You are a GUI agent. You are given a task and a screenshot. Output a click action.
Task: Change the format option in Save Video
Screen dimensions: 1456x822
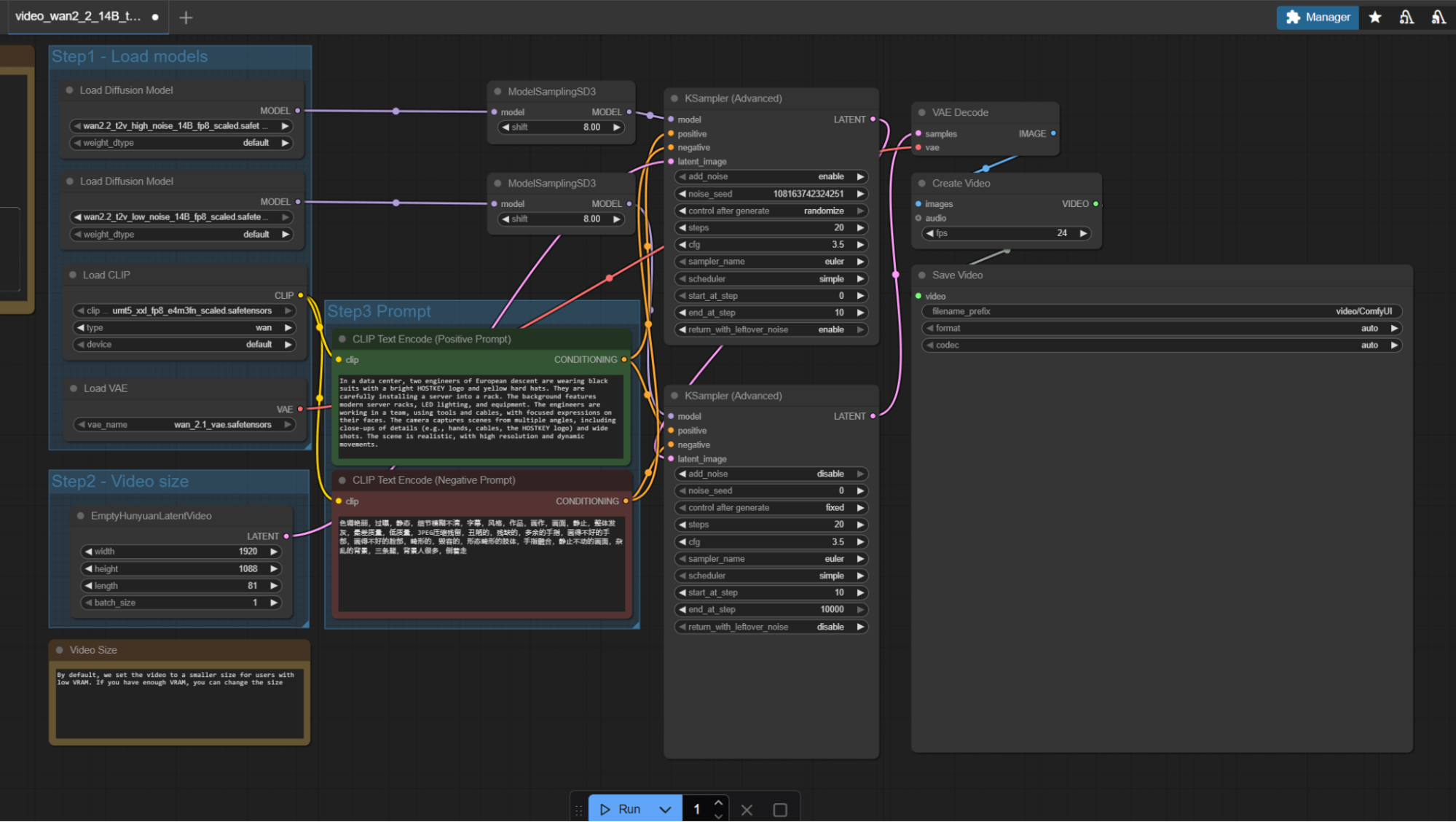coord(1161,328)
